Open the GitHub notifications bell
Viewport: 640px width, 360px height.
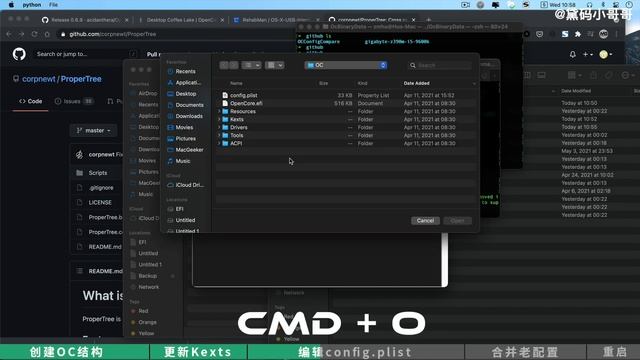click(572, 54)
